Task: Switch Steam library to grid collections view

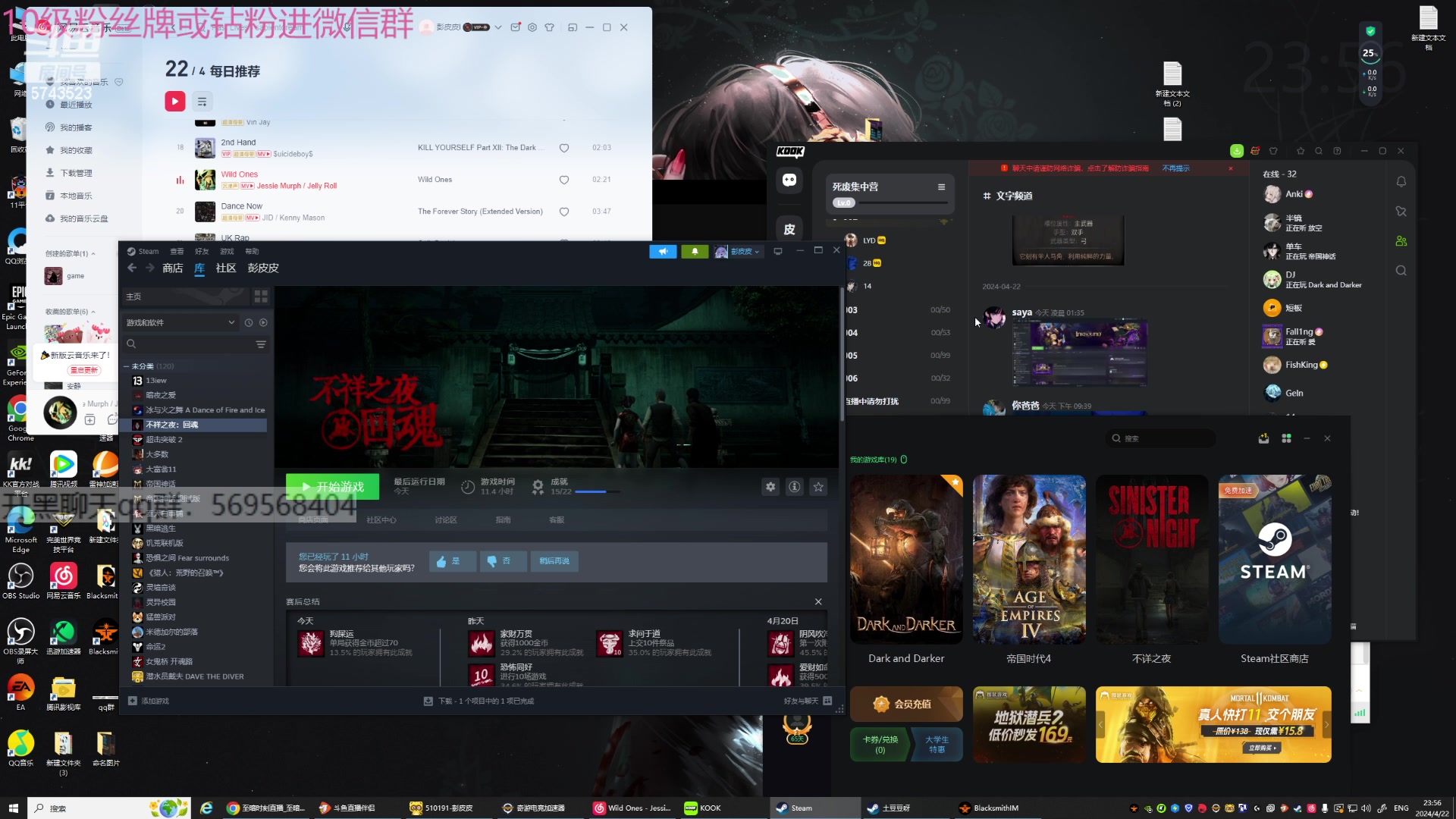Action: (x=261, y=297)
